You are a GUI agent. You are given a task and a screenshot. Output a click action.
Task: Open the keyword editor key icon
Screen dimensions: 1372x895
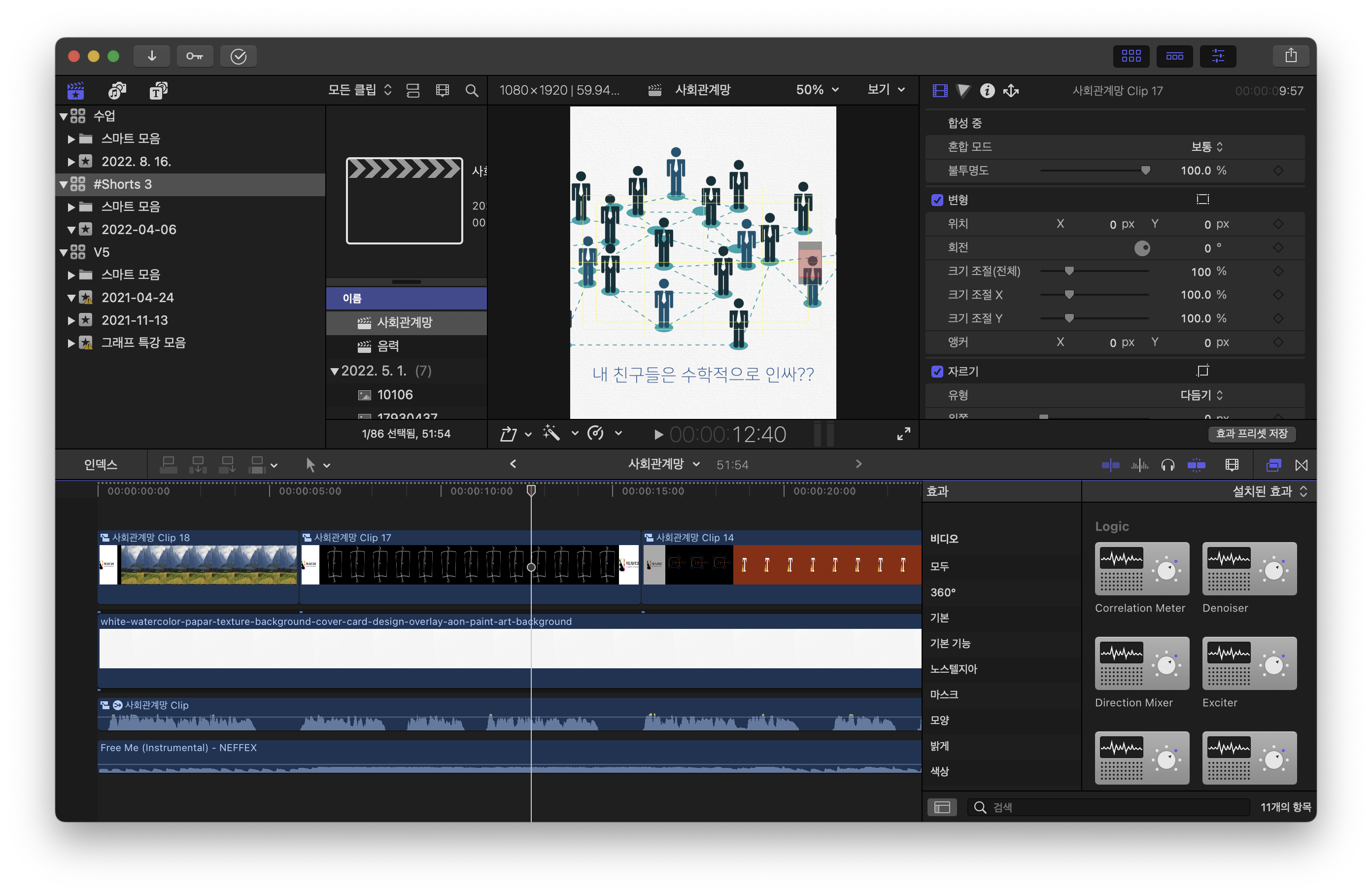click(194, 56)
